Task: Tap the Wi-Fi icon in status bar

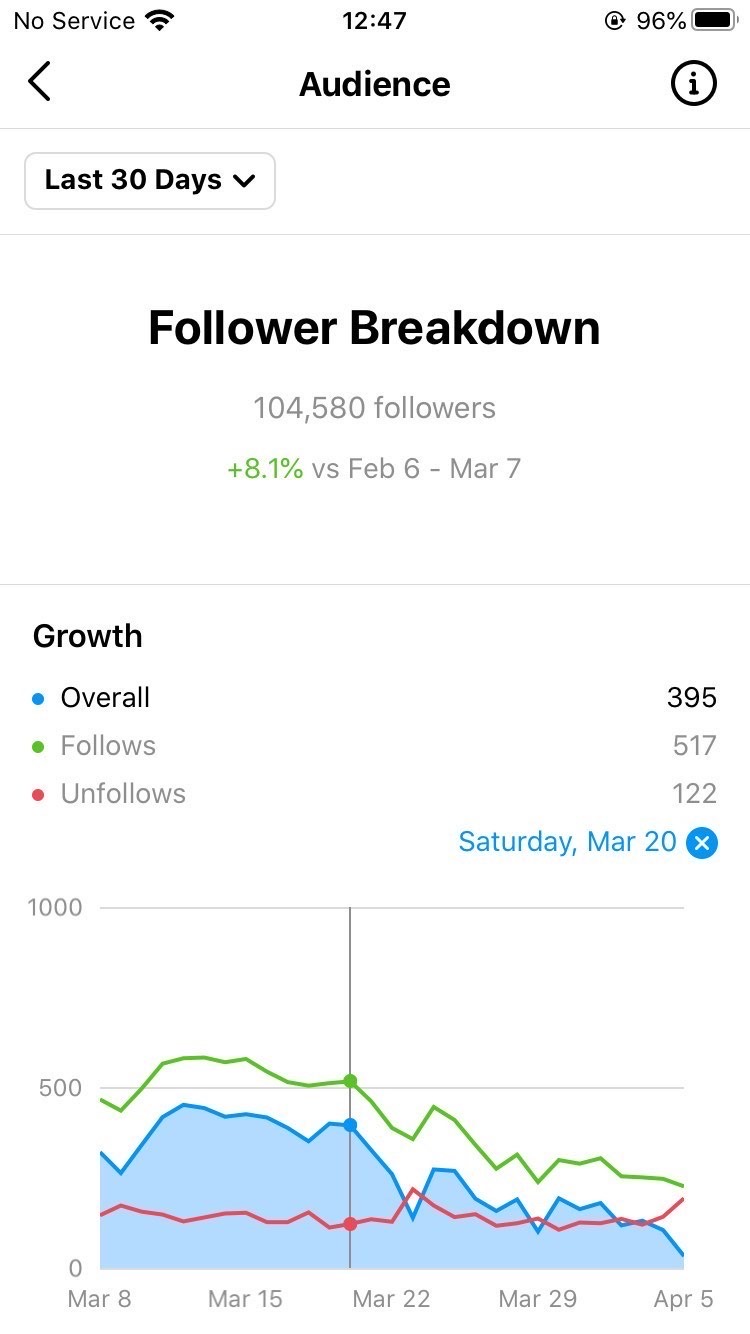Action: point(158,20)
